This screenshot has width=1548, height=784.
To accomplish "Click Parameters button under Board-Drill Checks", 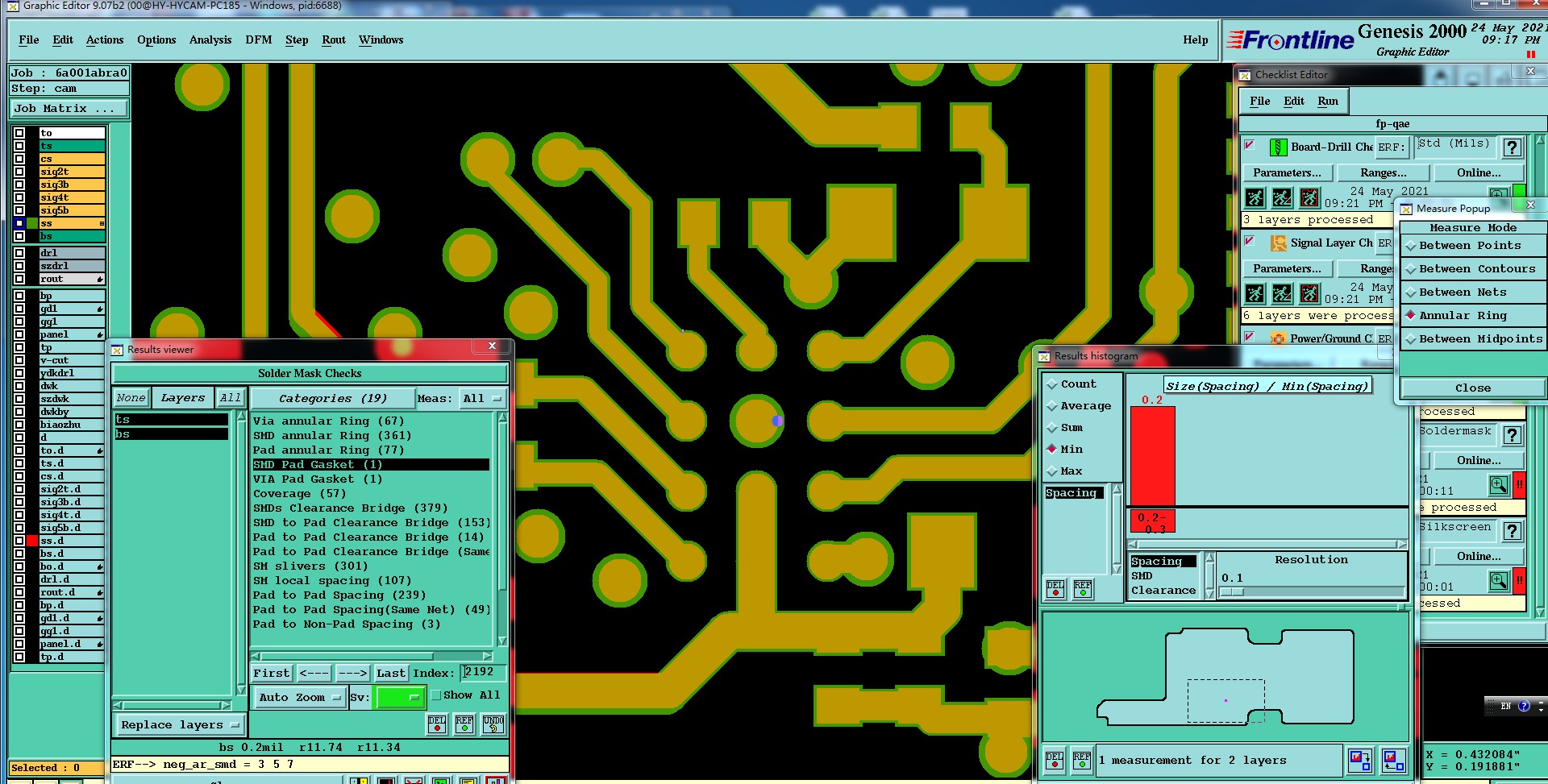I will [1288, 173].
